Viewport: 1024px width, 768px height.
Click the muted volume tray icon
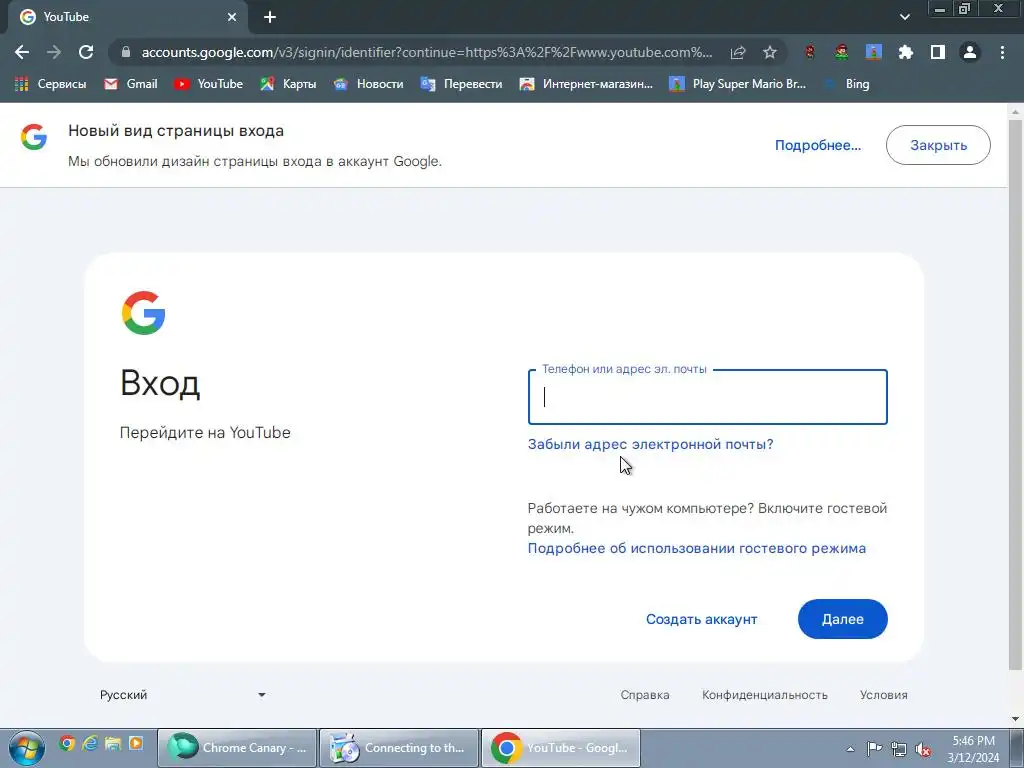tap(923, 749)
